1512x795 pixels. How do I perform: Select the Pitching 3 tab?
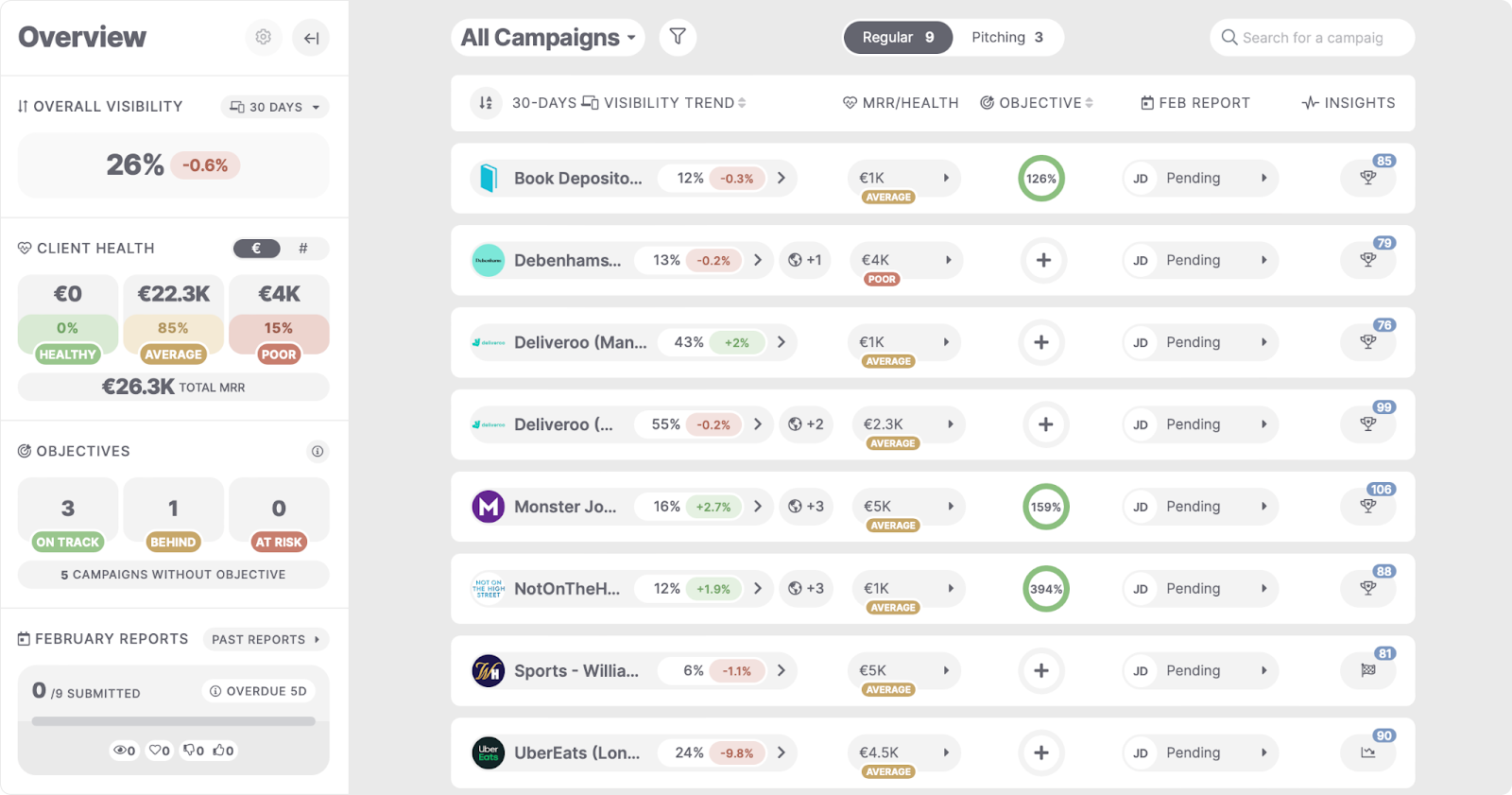tap(1007, 37)
